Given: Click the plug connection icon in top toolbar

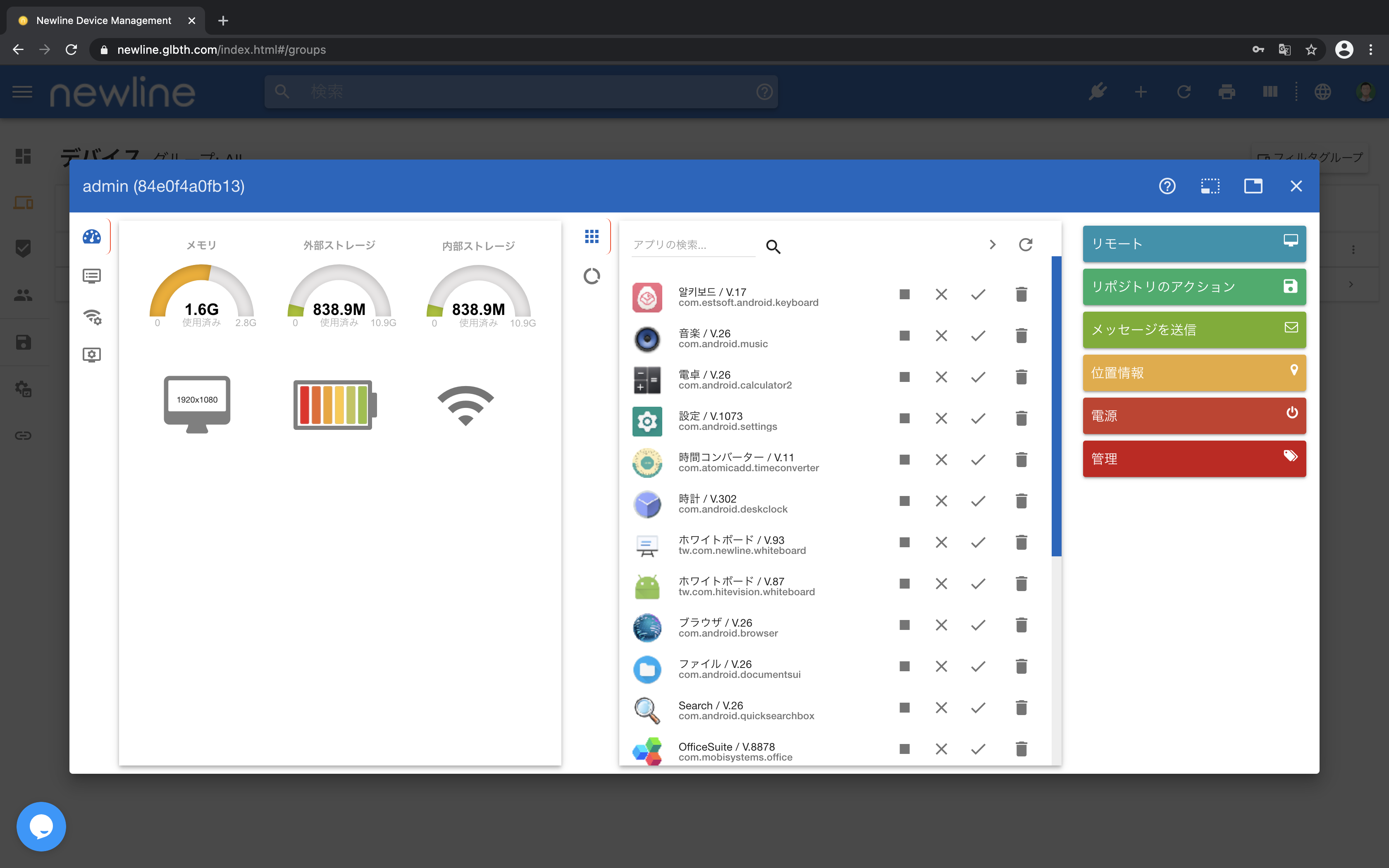Looking at the screenshot, I should point(1098,92).
